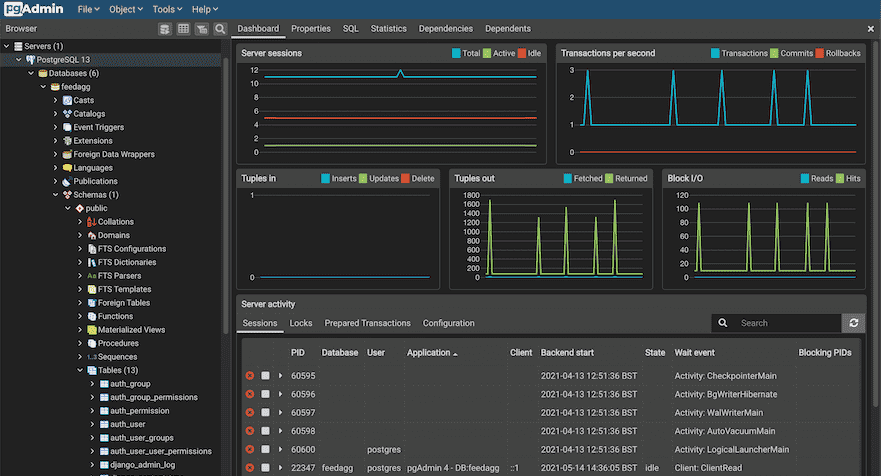Click the Collations node icon
881x476 pixels.
(92, 221)
